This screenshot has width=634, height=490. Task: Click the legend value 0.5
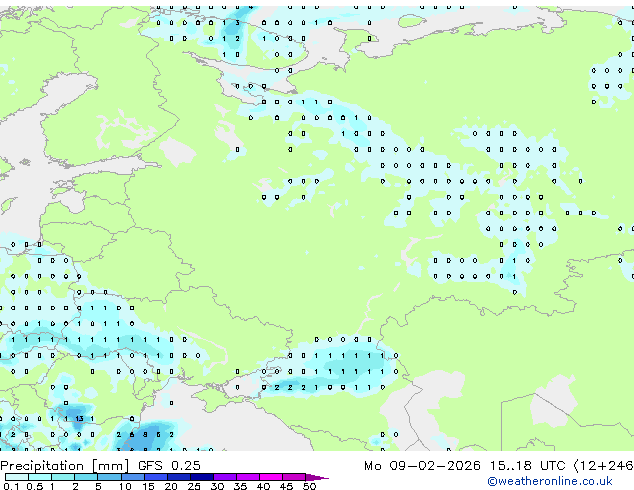tap(35, 486)
